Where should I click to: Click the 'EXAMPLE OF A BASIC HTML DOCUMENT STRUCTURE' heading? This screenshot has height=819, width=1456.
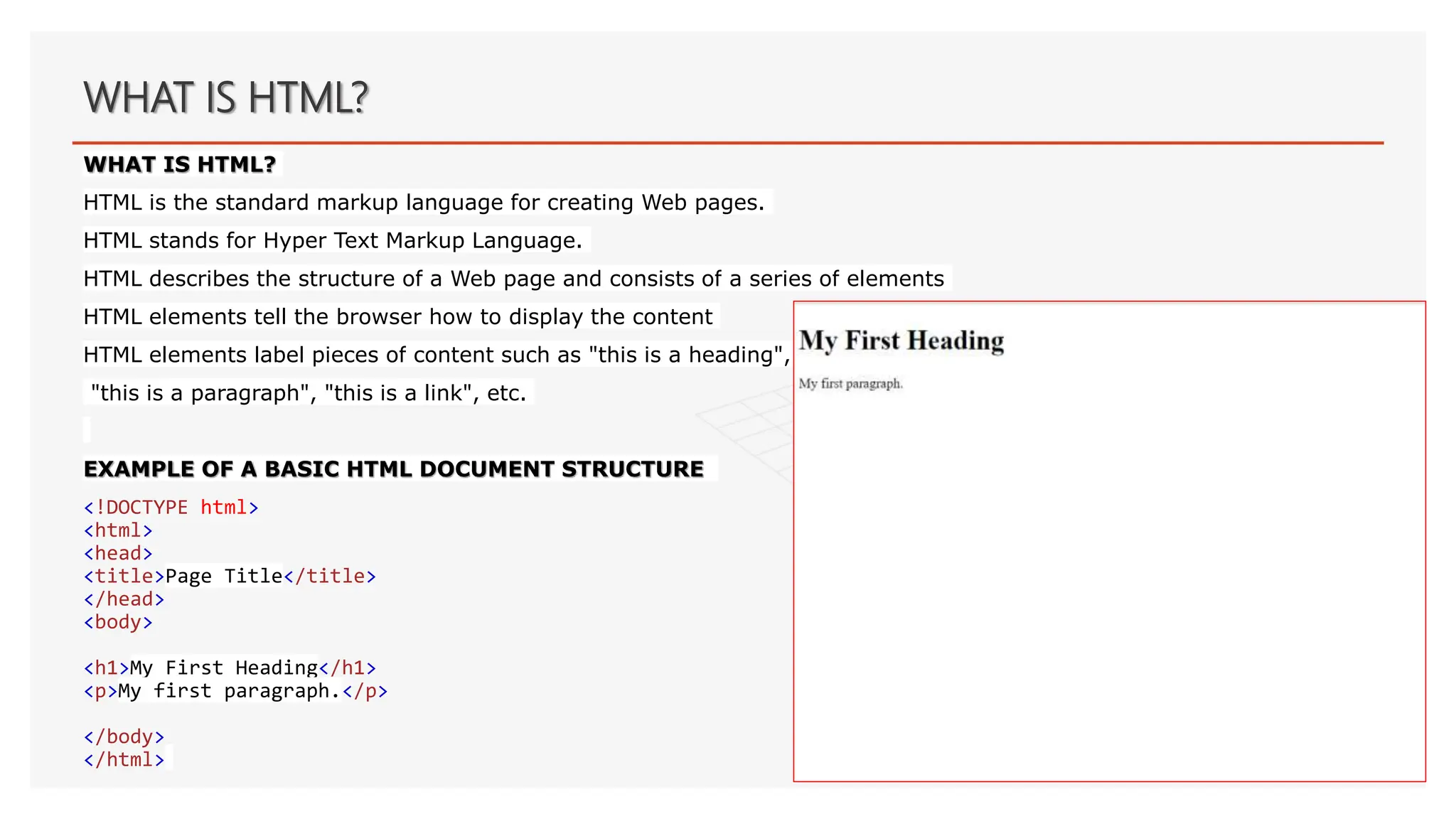pyautogui.click(x=394, y=469)
